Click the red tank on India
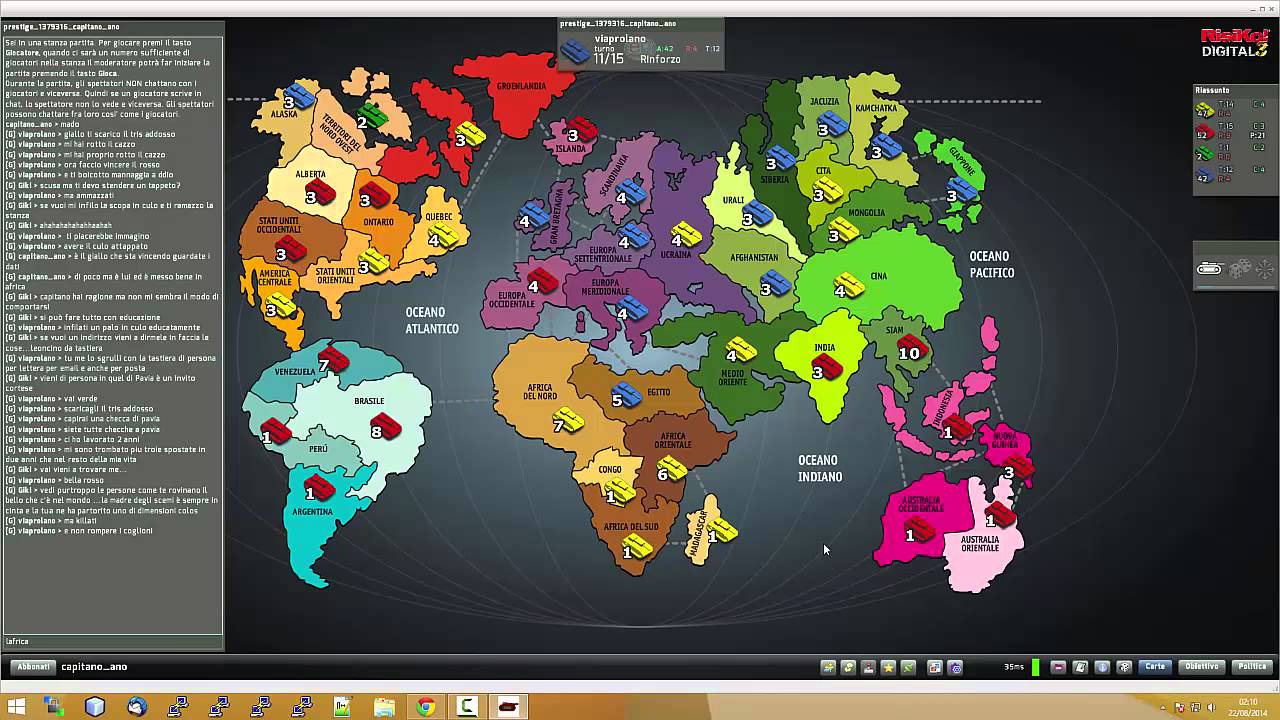 [x=826, y=368]
